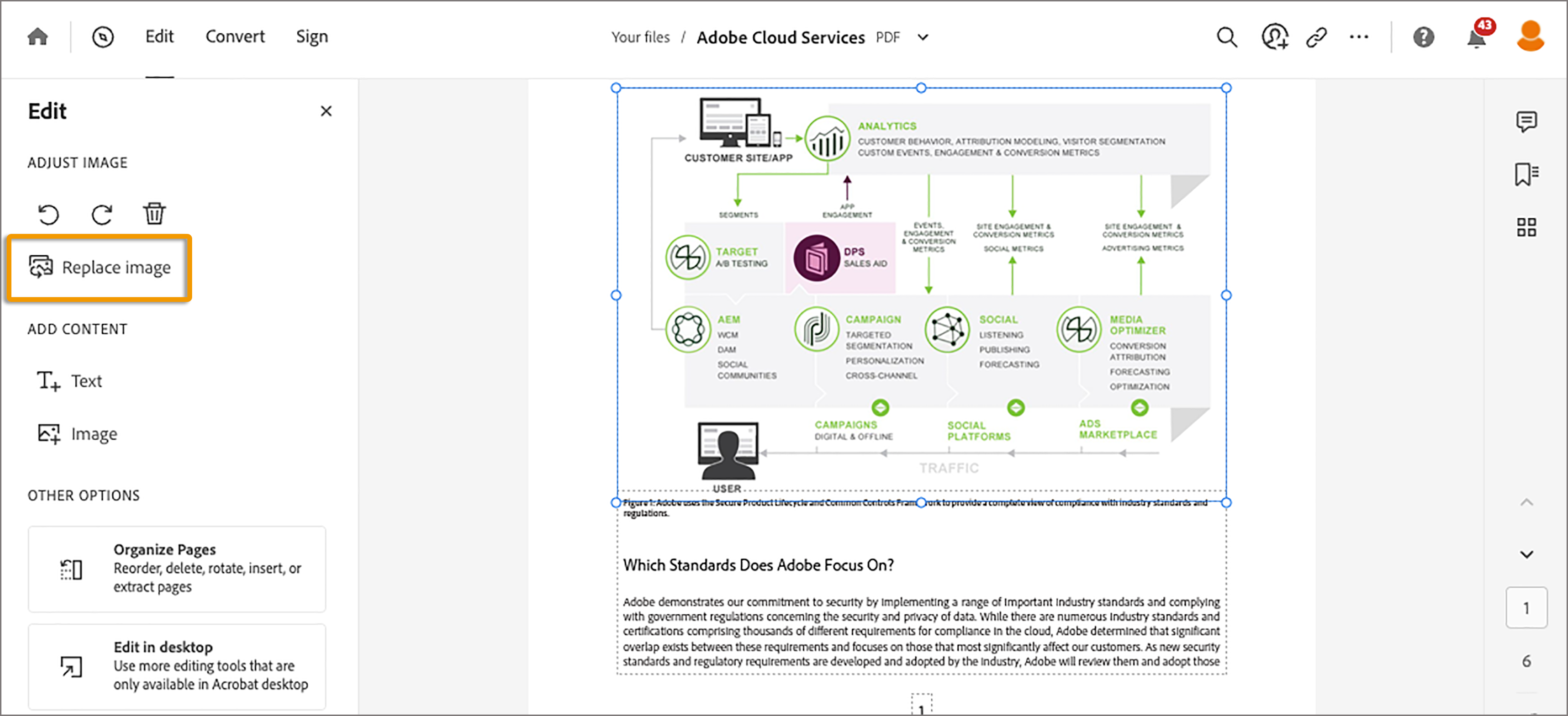
Task: Switch to the Convert tab
Action: 235,37
